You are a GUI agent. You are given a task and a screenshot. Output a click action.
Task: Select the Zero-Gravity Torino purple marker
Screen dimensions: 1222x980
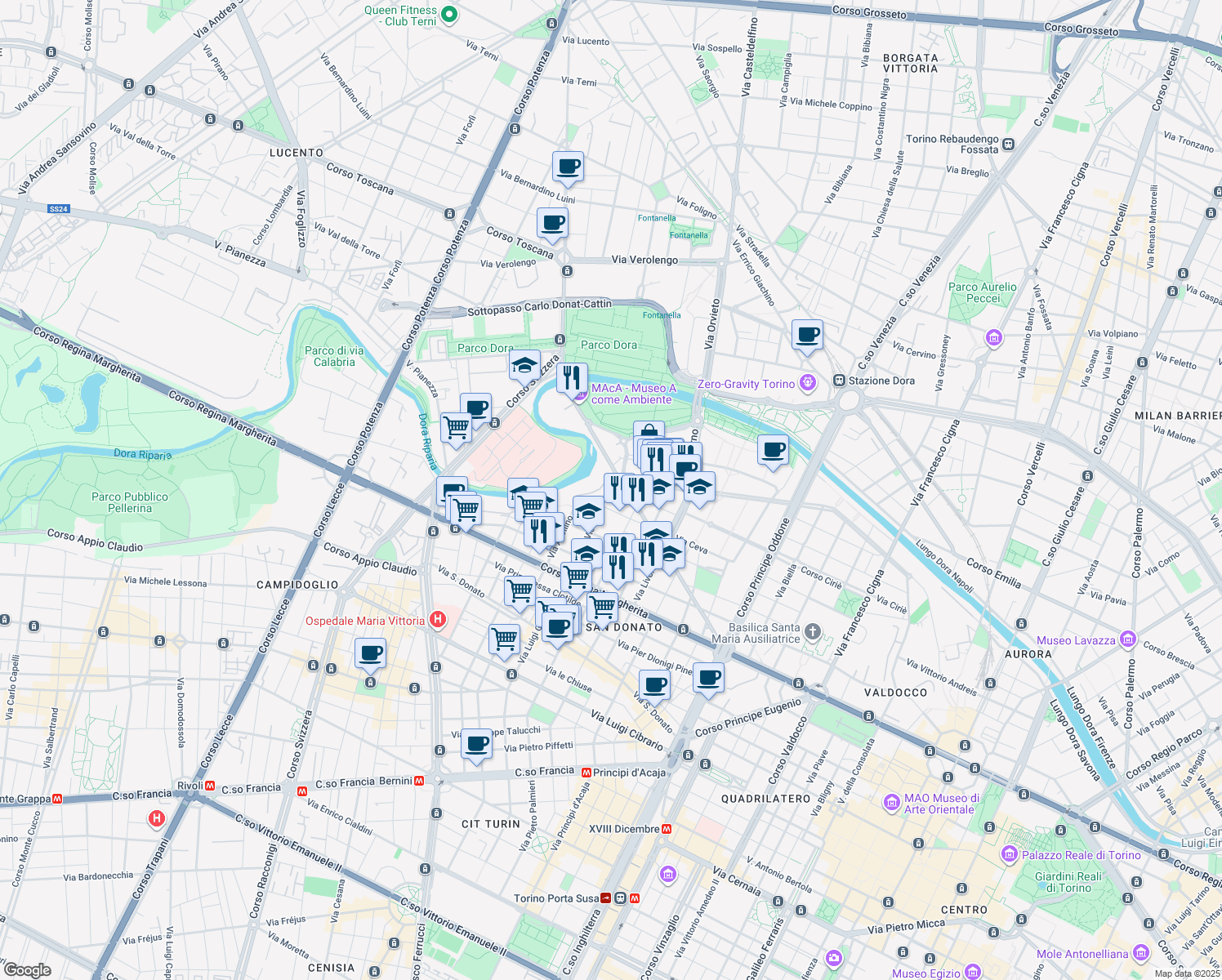point(807,382)
